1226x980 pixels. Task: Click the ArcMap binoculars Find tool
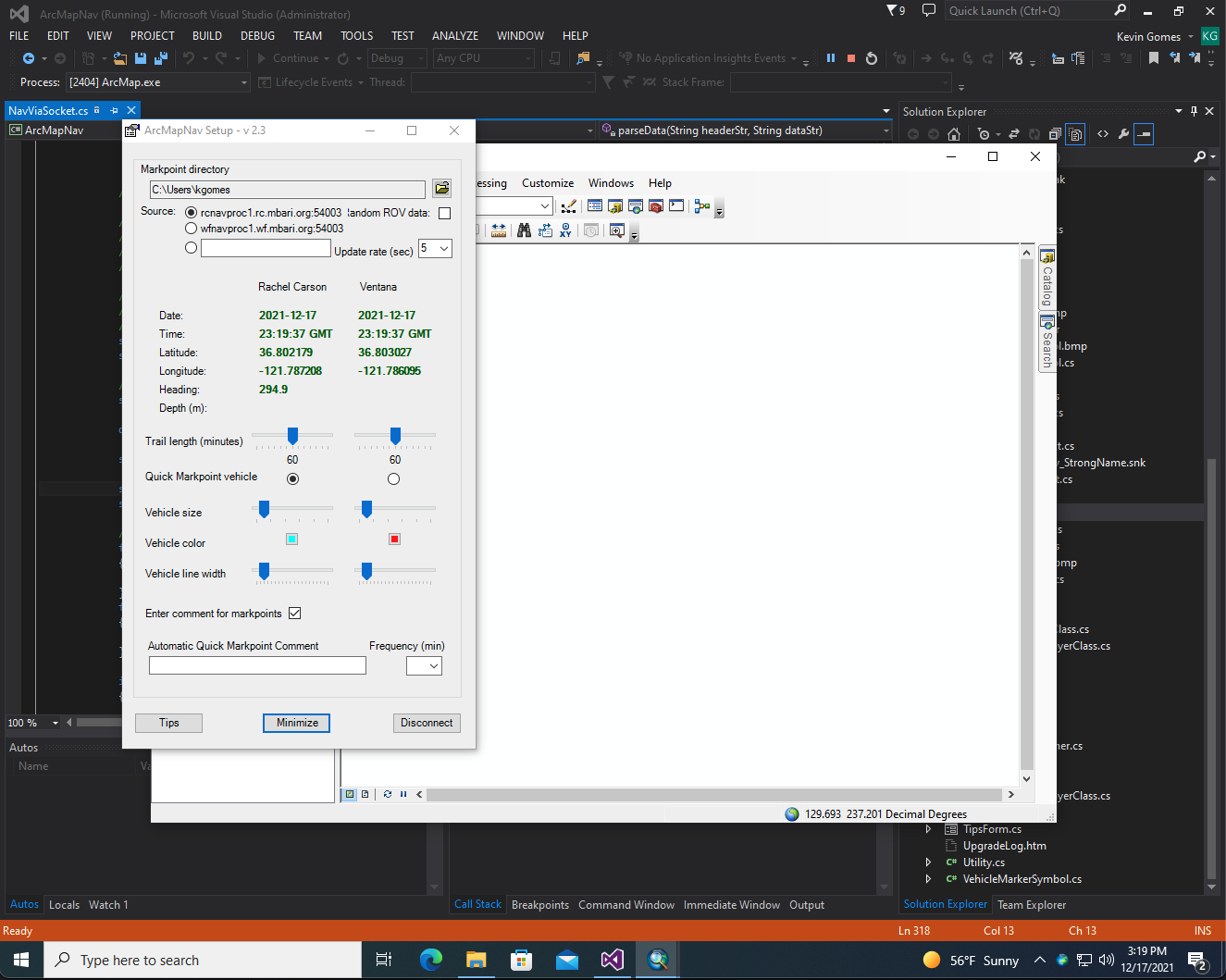525,230
